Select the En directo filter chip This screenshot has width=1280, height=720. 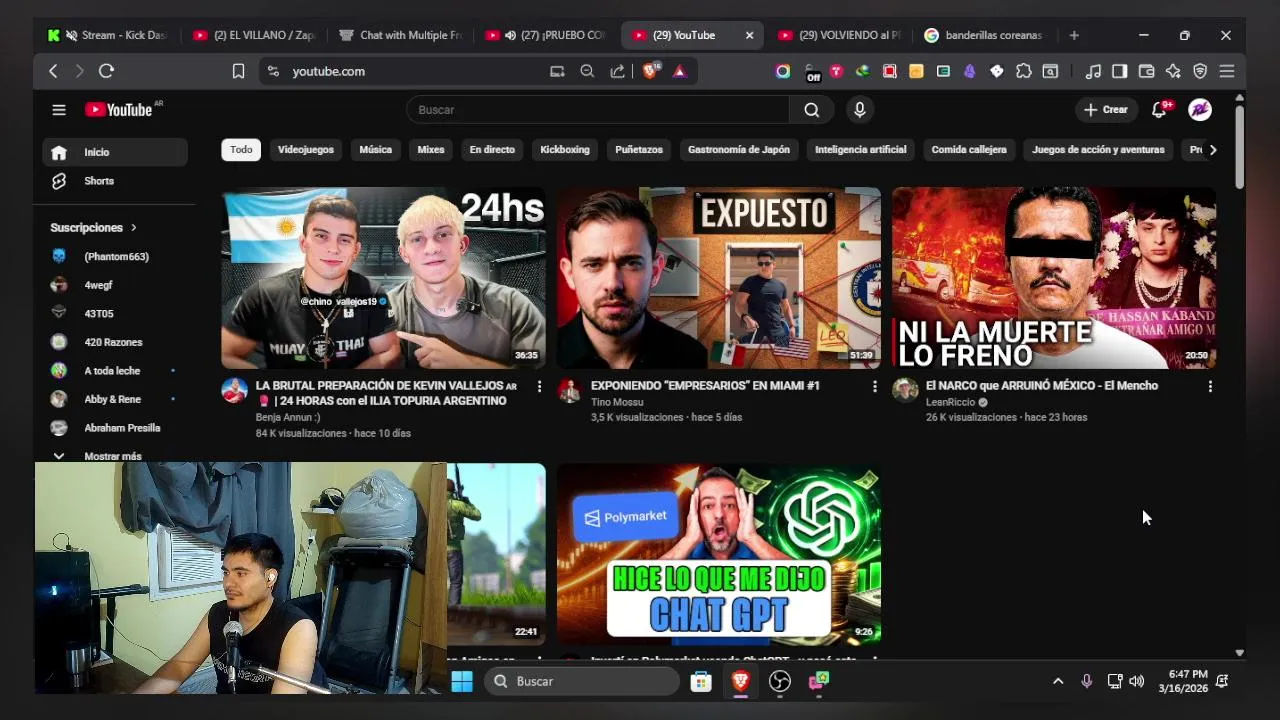[x=492, y=150]
